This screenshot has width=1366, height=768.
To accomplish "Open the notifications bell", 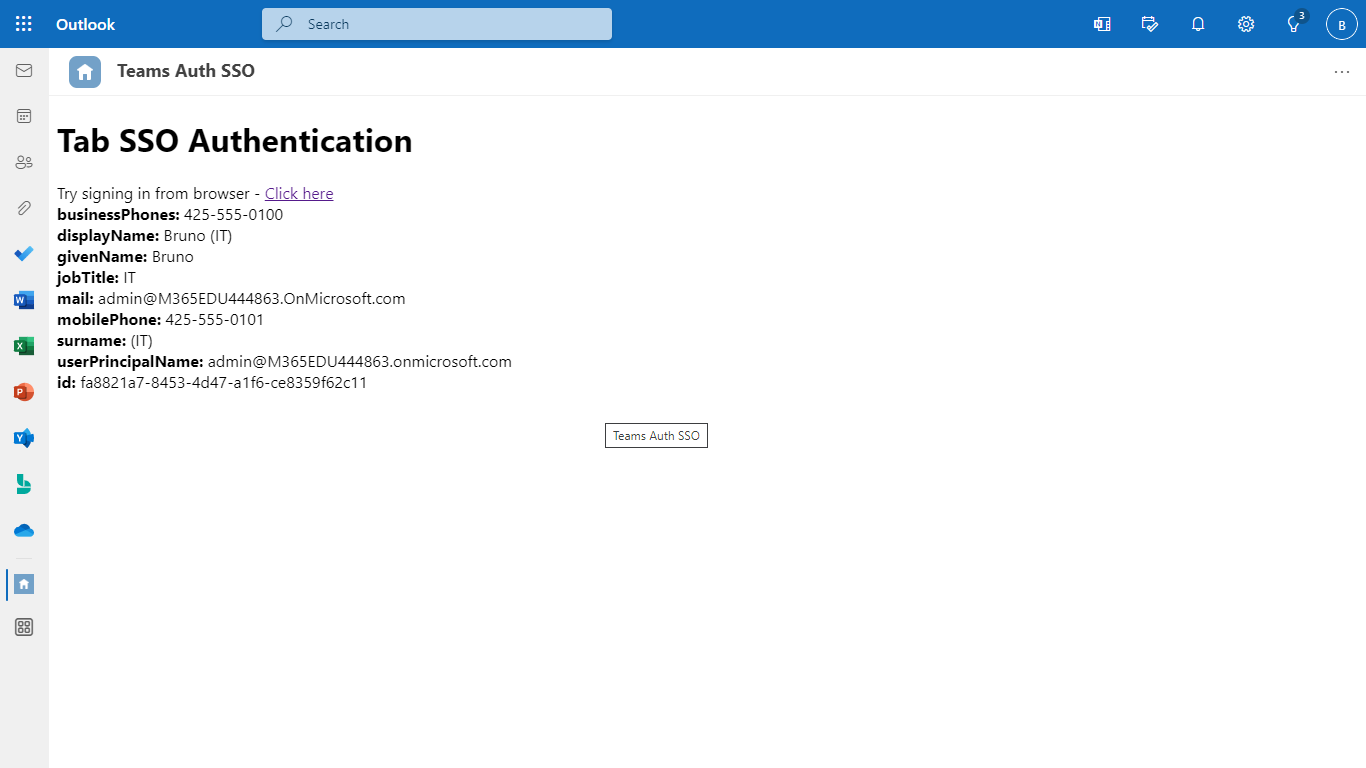I will 1198,24.
